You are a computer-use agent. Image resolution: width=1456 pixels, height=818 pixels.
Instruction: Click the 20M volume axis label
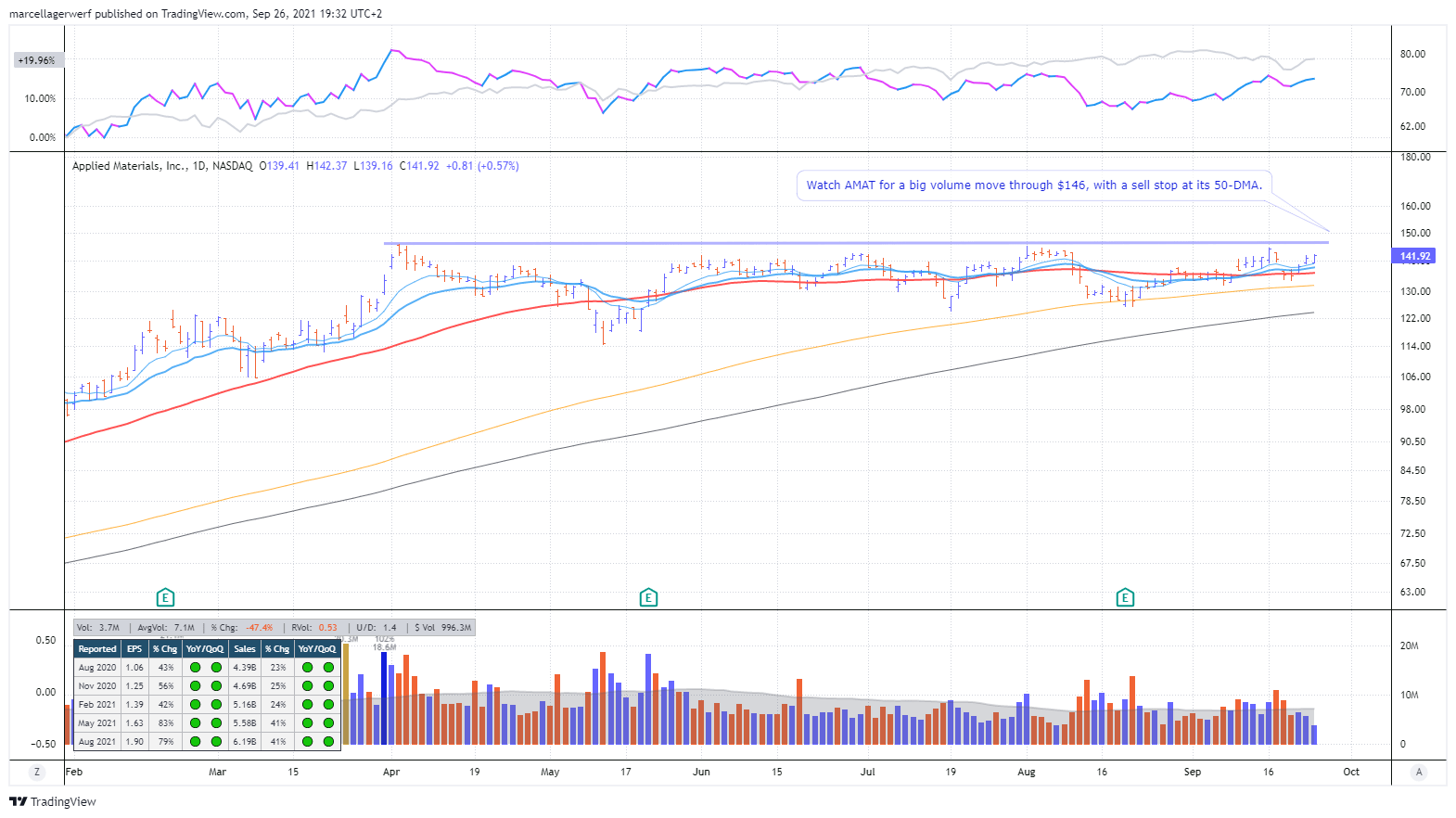[x=1409, y=645]
